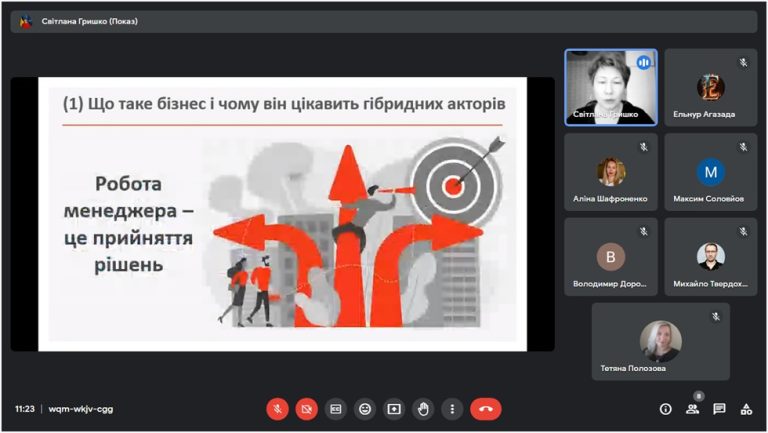The height and width of the screenshot is (433, 768).
Task: Open the activities shapes icon
Action: click(x=746, y=409)
